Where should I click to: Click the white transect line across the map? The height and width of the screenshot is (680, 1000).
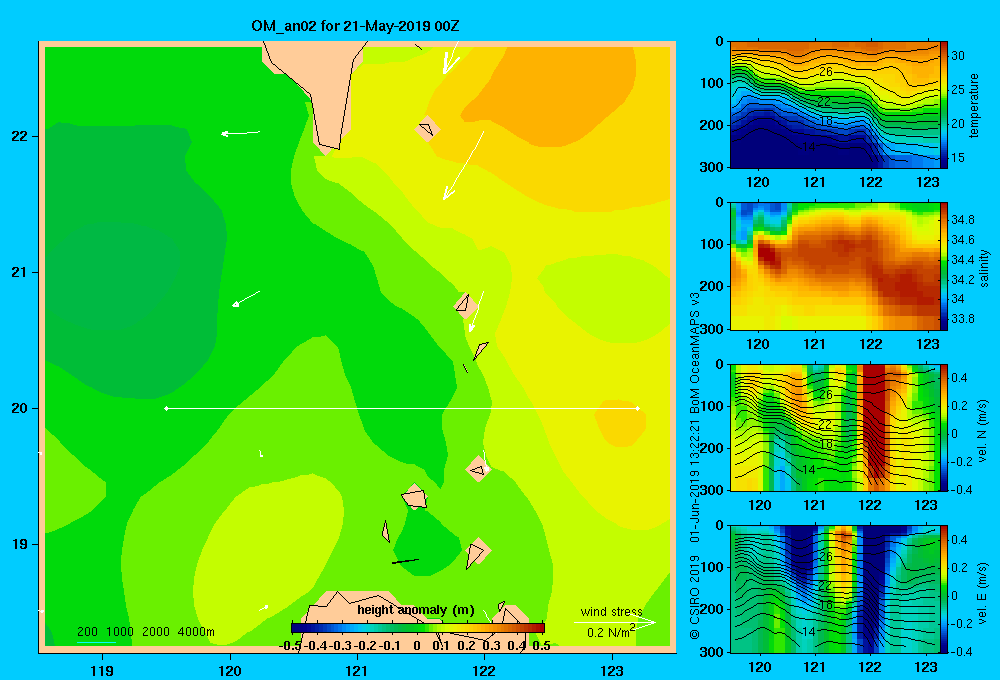(402, 408)
